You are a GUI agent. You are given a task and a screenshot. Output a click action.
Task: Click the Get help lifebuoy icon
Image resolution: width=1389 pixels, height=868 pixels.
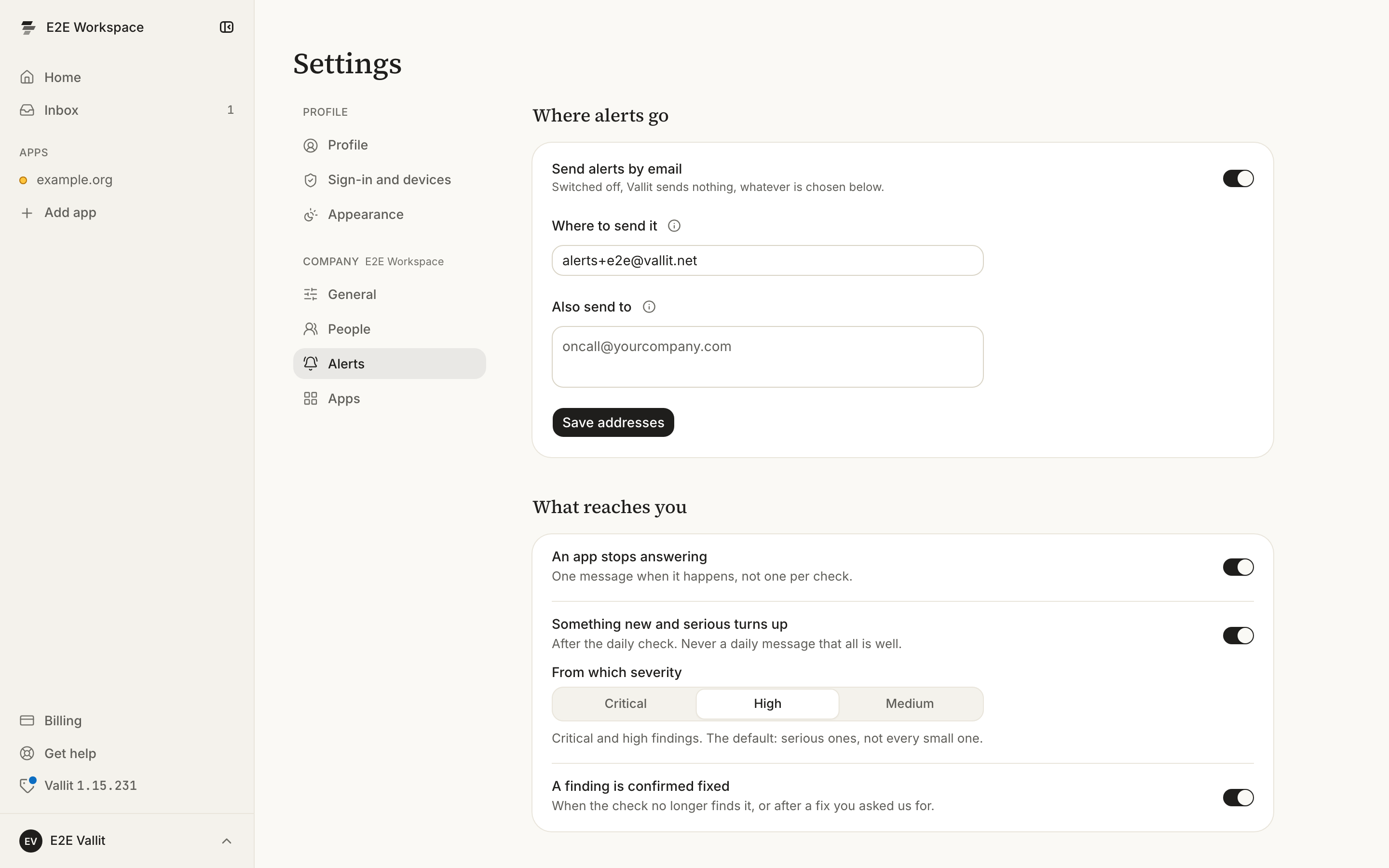[x=27, y=753]
